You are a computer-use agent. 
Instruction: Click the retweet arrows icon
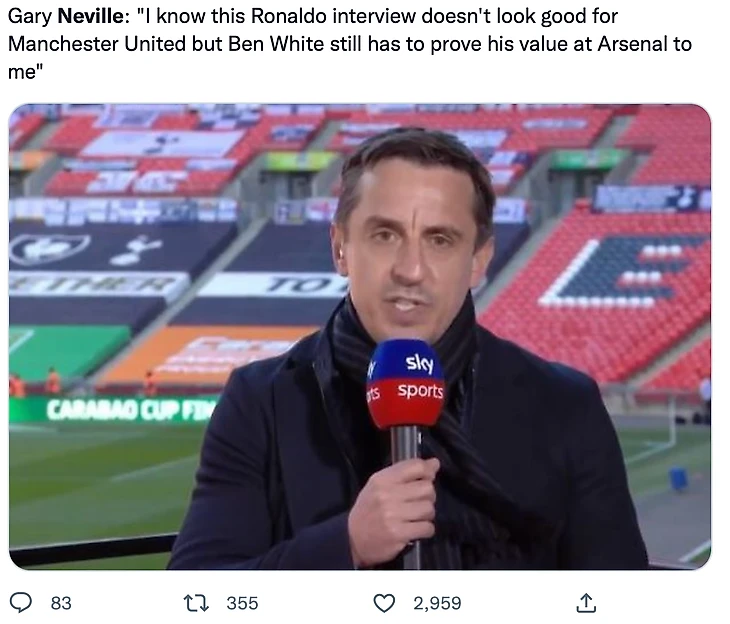point(196,602)
